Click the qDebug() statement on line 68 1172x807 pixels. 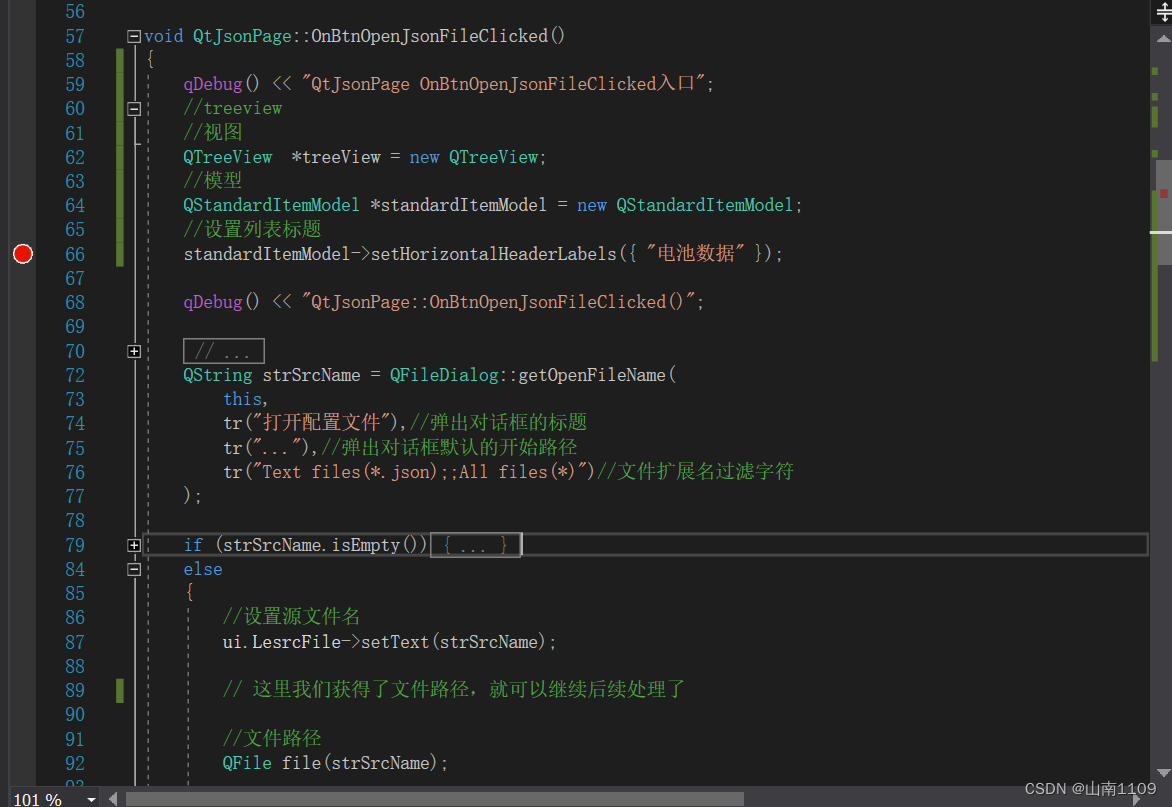(443, 303)
